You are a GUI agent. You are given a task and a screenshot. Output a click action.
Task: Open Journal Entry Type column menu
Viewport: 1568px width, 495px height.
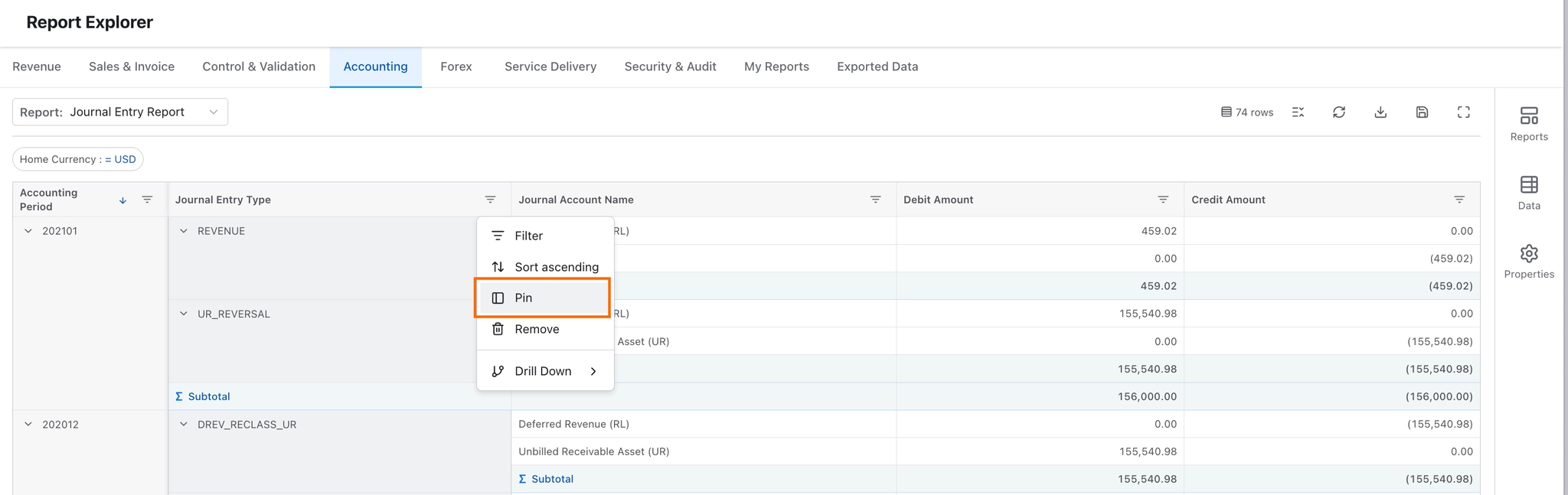point(490,200)
